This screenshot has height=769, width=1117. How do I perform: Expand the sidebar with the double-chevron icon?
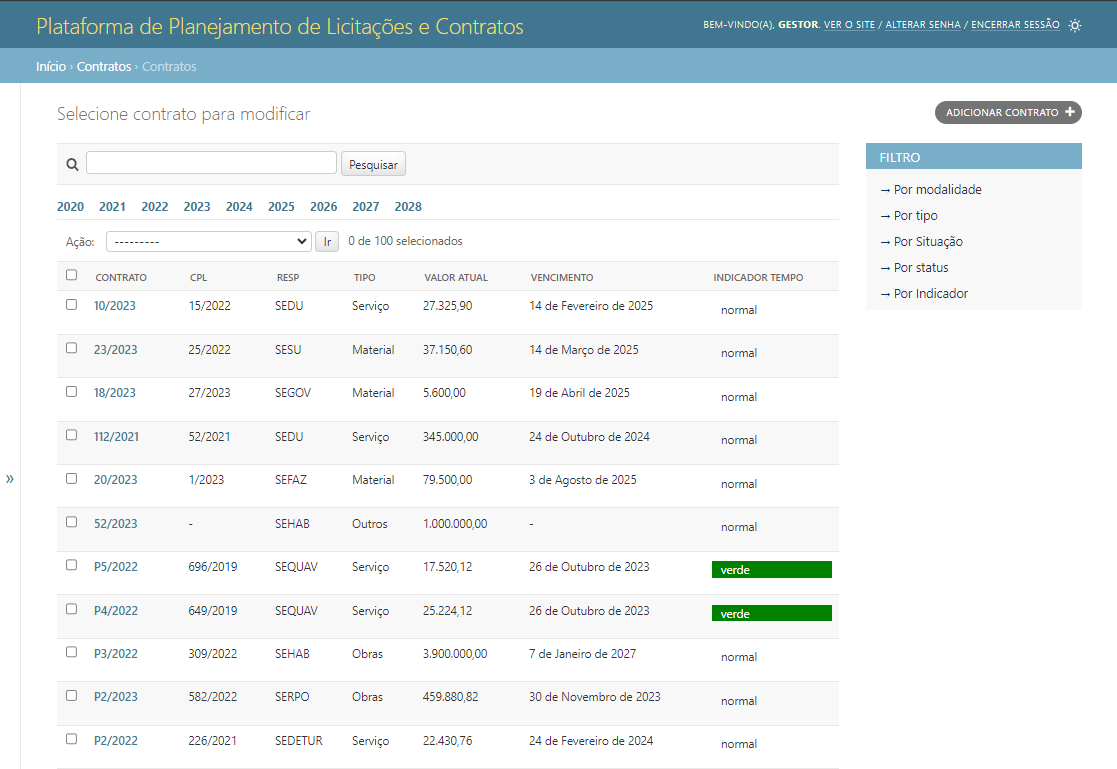pos(10,479)
